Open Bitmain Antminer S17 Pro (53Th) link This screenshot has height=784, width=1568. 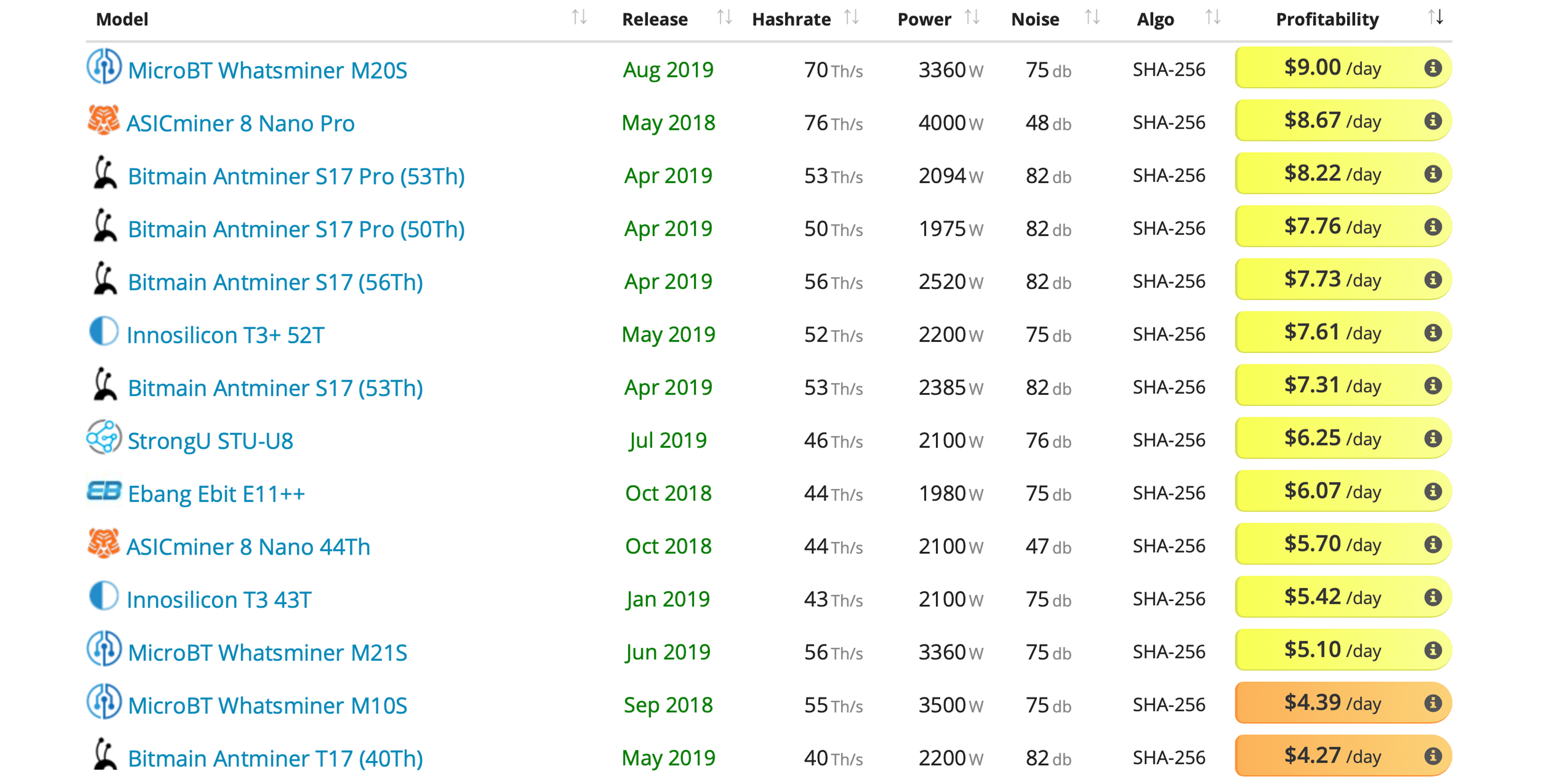coord(296,176)
